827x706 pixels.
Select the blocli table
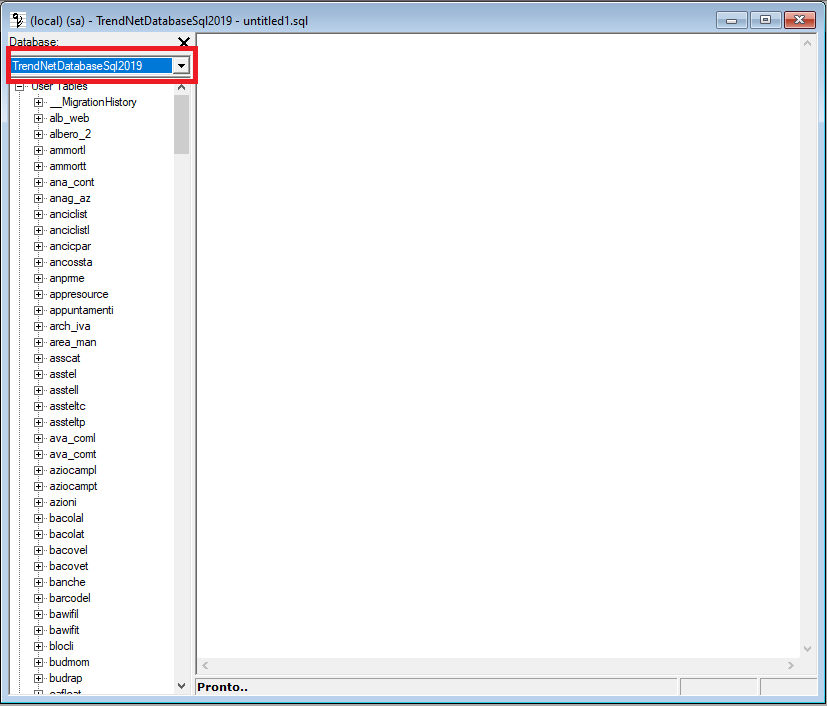pos(61,646)
